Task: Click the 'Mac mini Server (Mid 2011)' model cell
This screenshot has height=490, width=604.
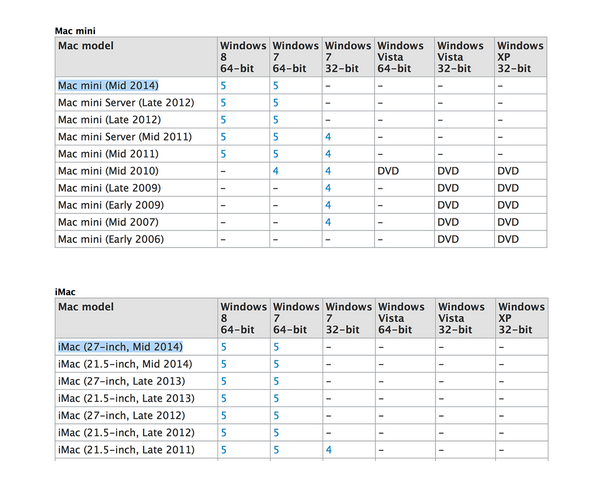Action: [x=136, y=137]
